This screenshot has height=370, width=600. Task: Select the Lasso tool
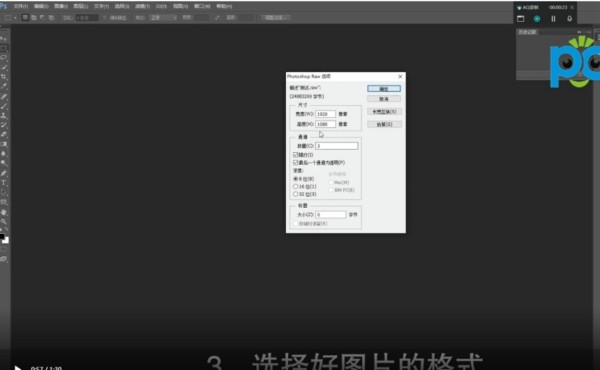[4, 57]
